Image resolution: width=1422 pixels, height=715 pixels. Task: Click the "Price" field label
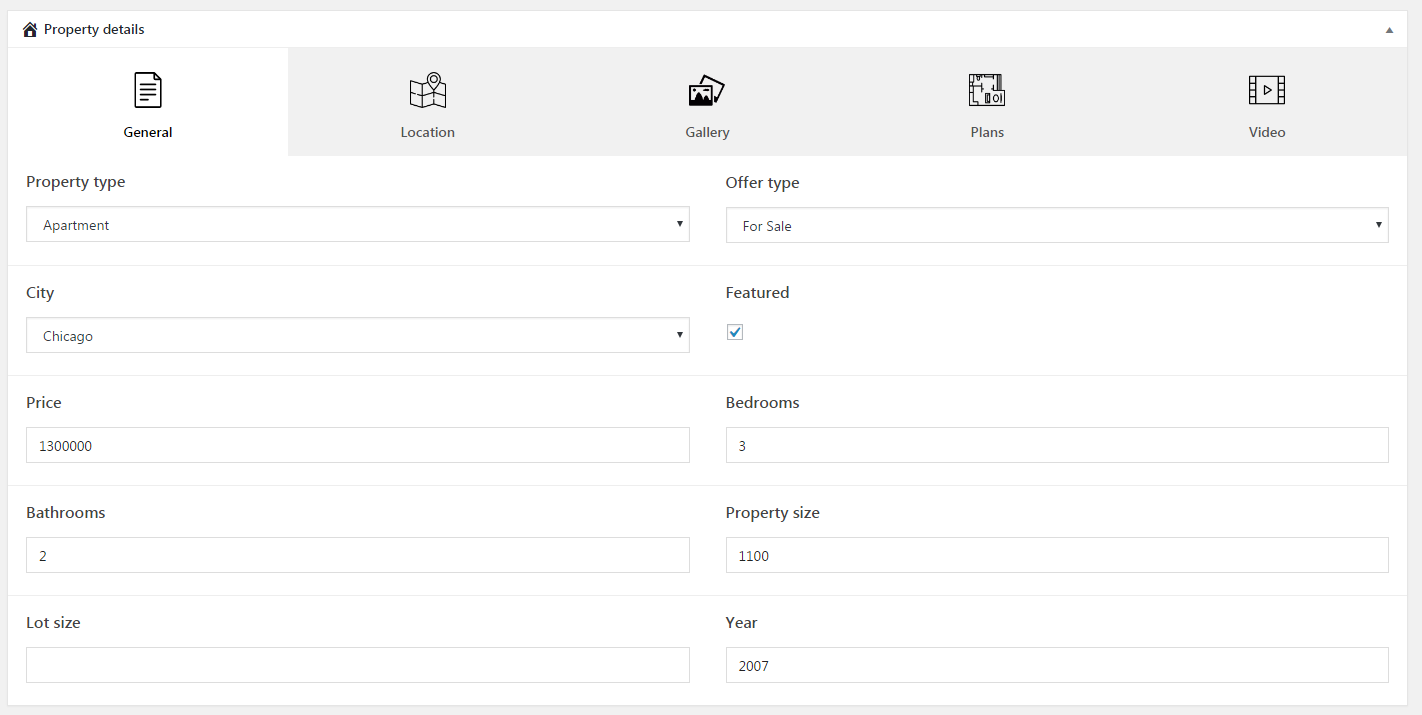44,403
